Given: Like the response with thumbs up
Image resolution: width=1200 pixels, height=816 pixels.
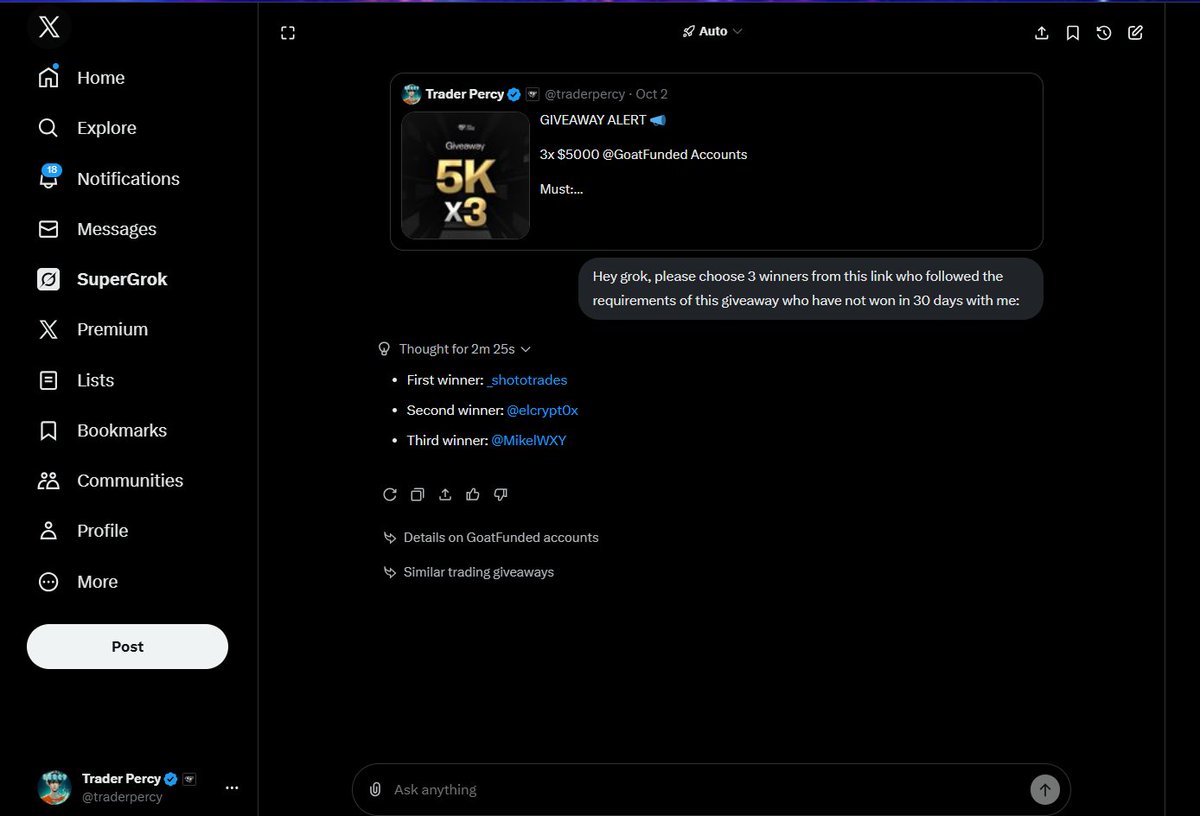Looking at the screenshot, I should [x=473, y=494].
